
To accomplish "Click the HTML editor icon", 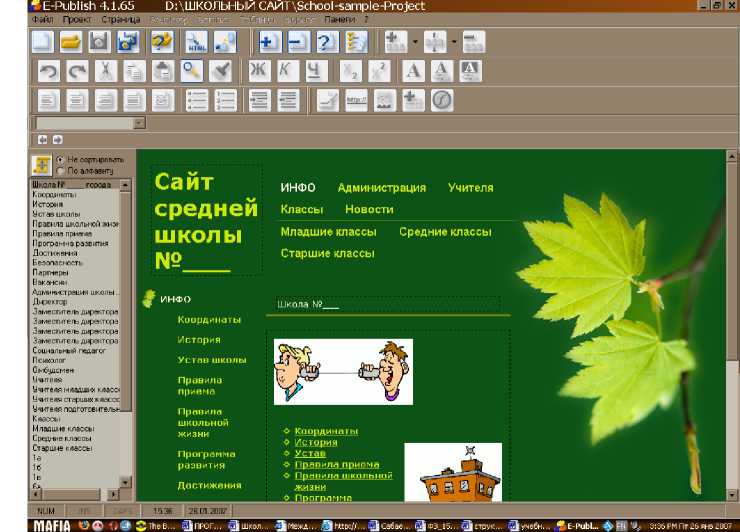I will coord(197,42).
